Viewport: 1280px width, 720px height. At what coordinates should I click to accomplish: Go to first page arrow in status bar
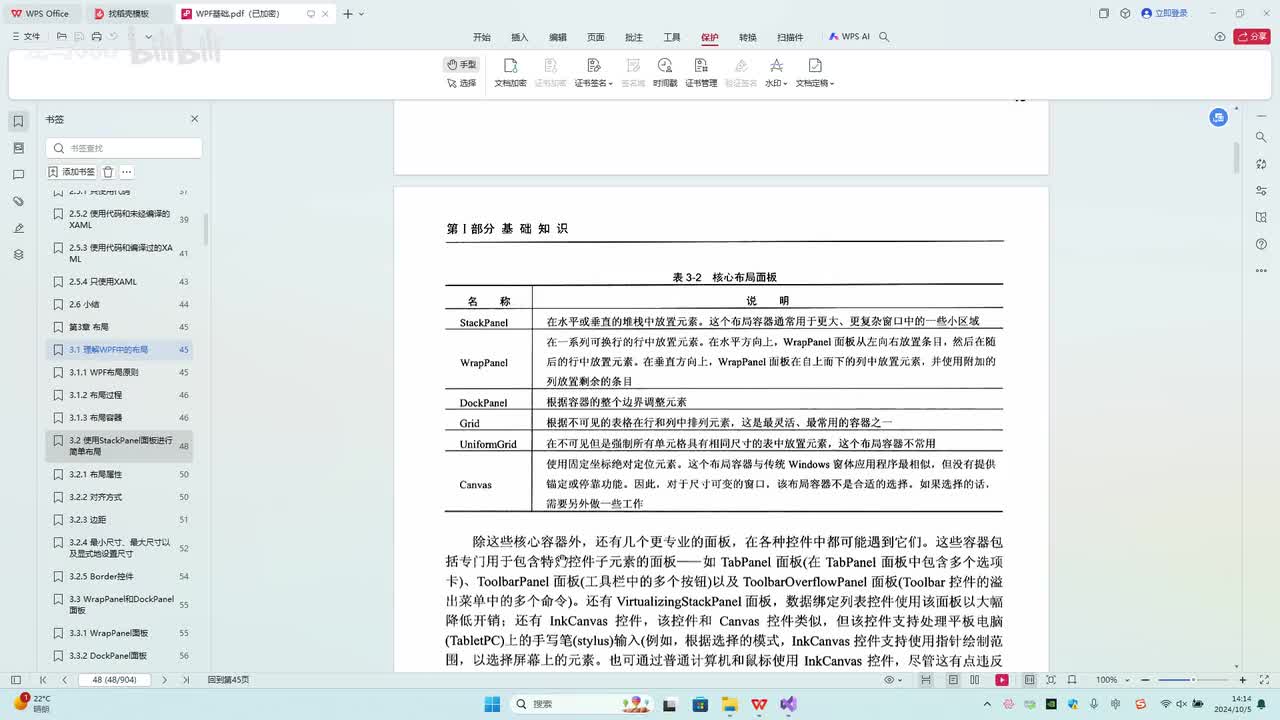43,680
